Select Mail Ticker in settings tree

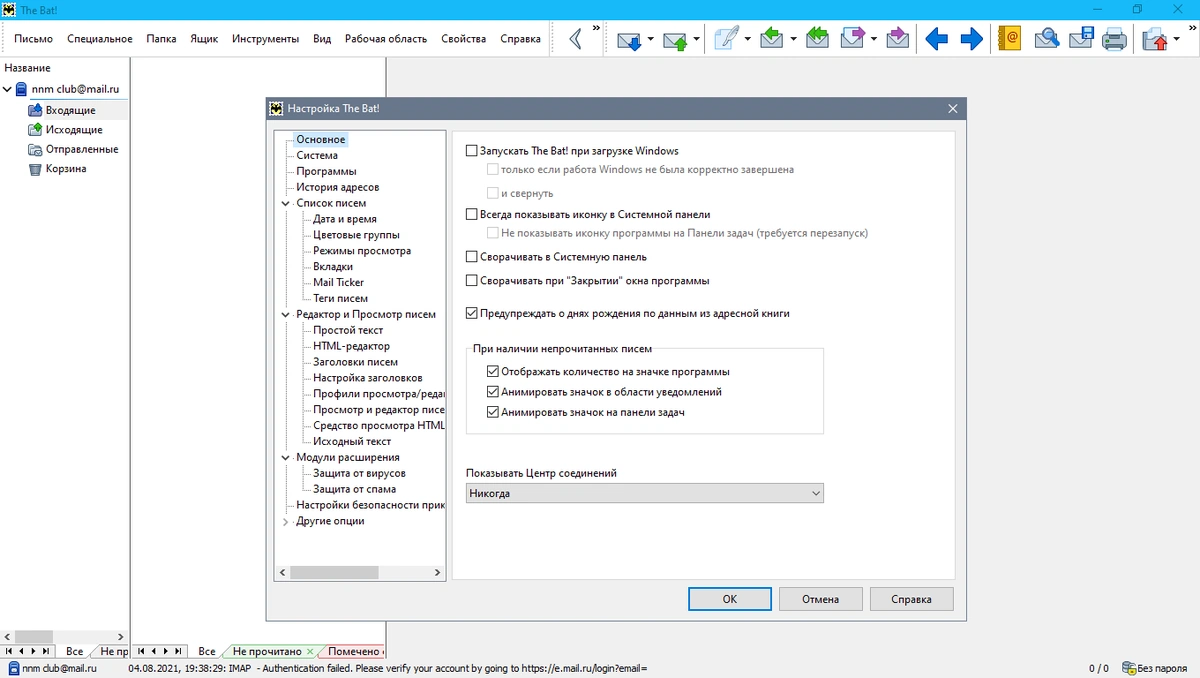click(x=338, y=283)
